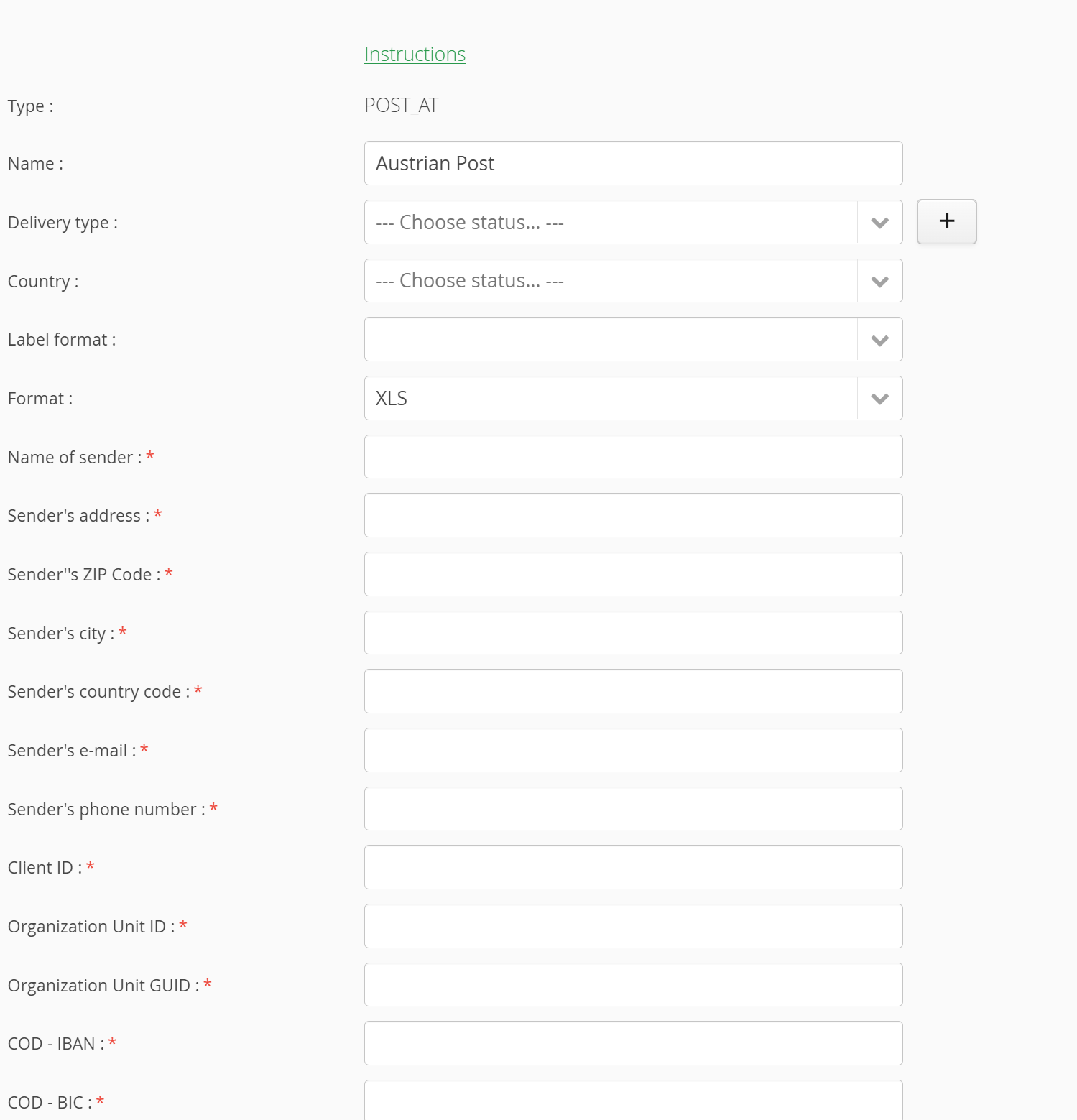
Task: Open the Delivery type dropdown
Action: (633, 222)
